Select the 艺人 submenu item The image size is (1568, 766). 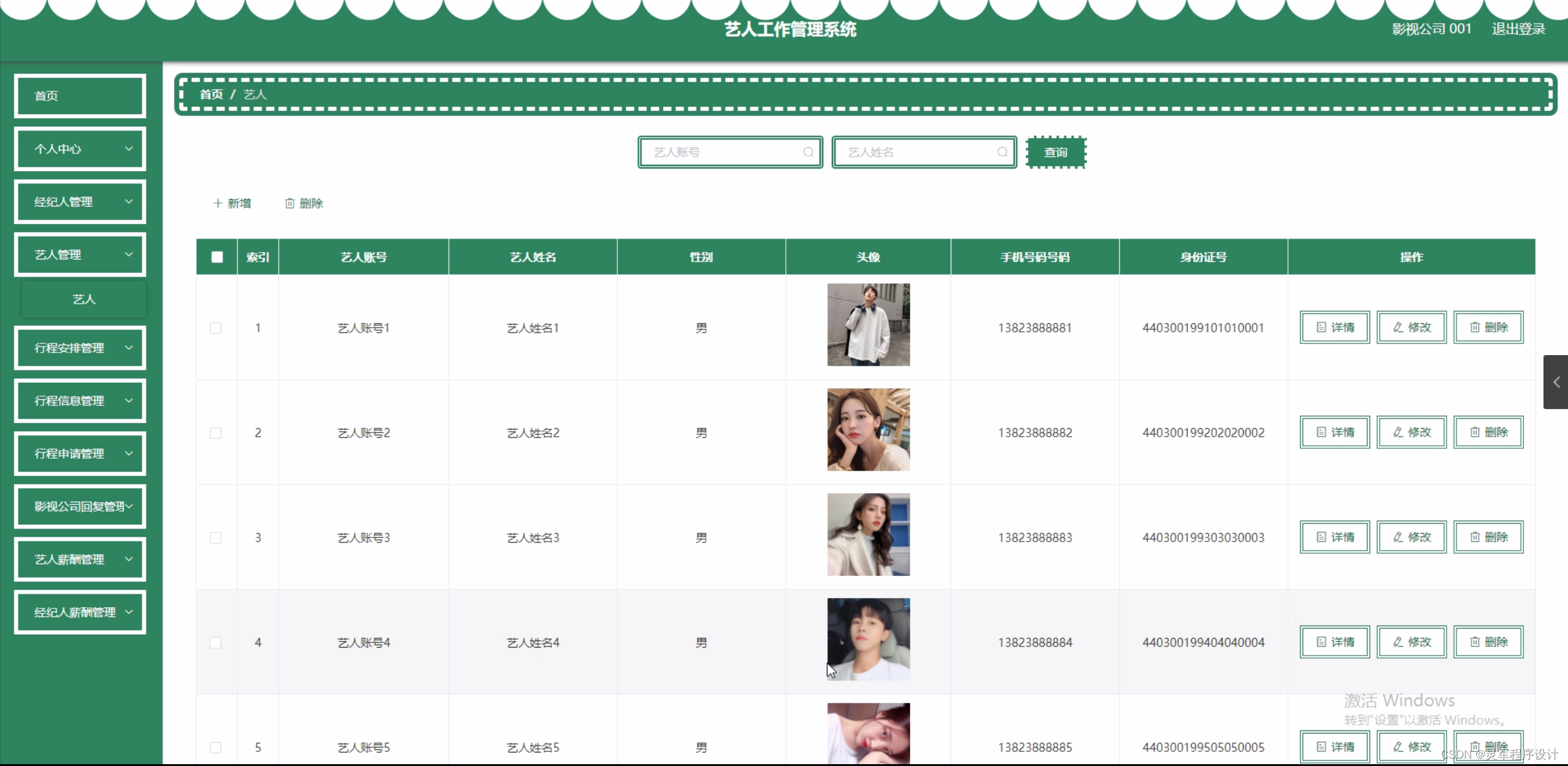click(x=83, y=299)
